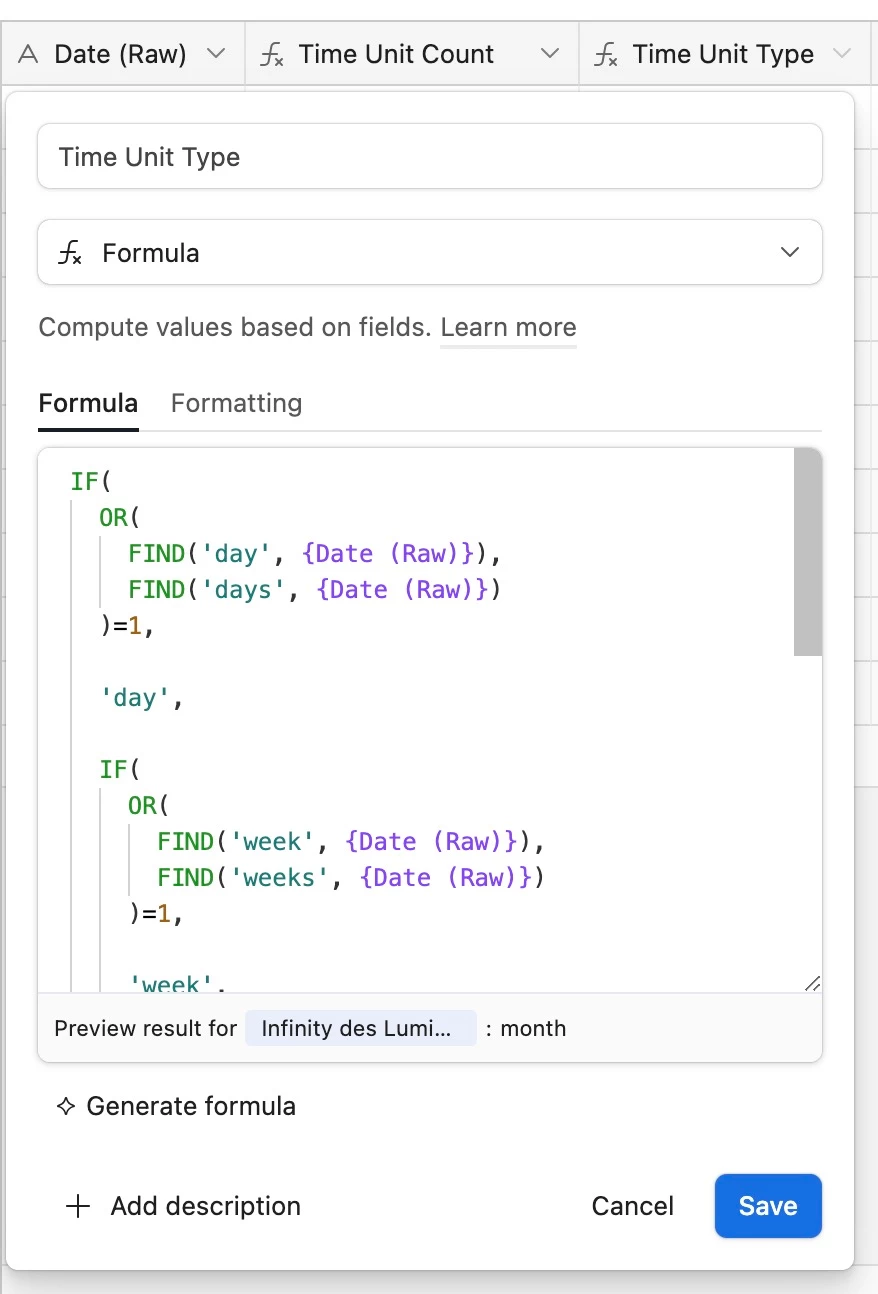This screenshot has width=878, height=1294.
Task: Click the formula icon beside Time Unit Type header
Action: 605,55
